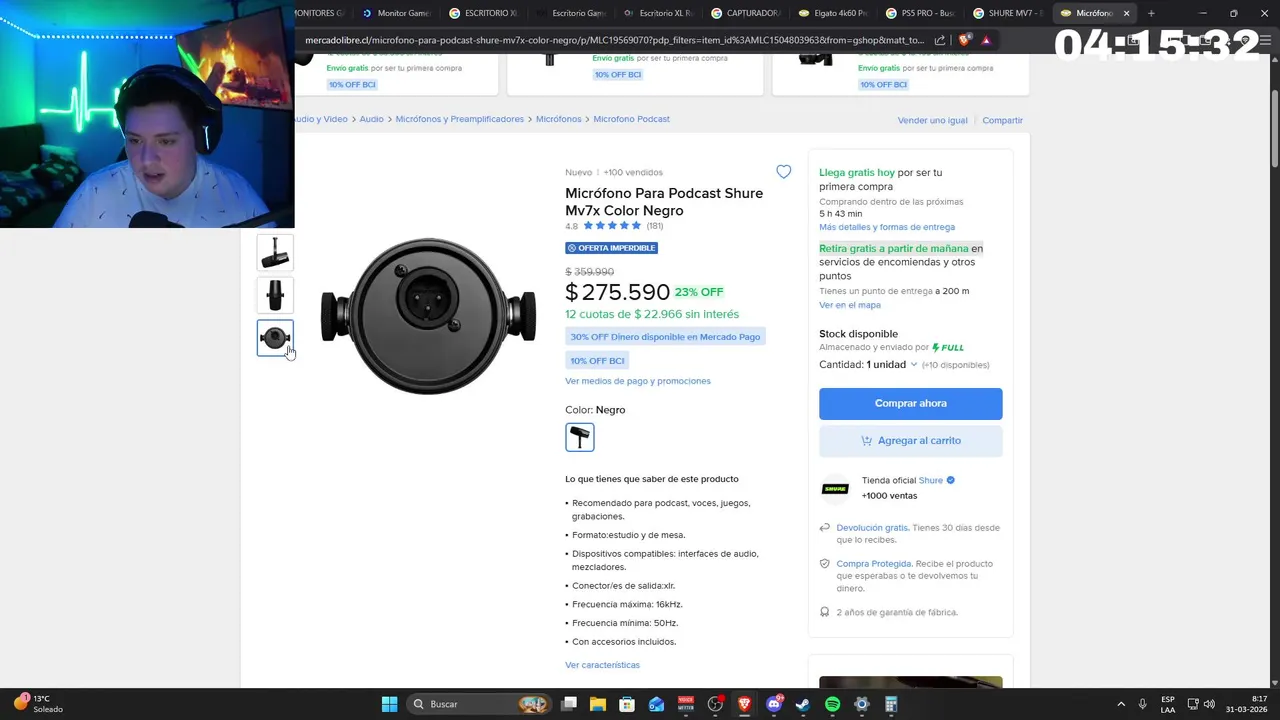Switch to the PS5 PRO tab
This screenshot has width=1280, height=720.
[921, 13]
